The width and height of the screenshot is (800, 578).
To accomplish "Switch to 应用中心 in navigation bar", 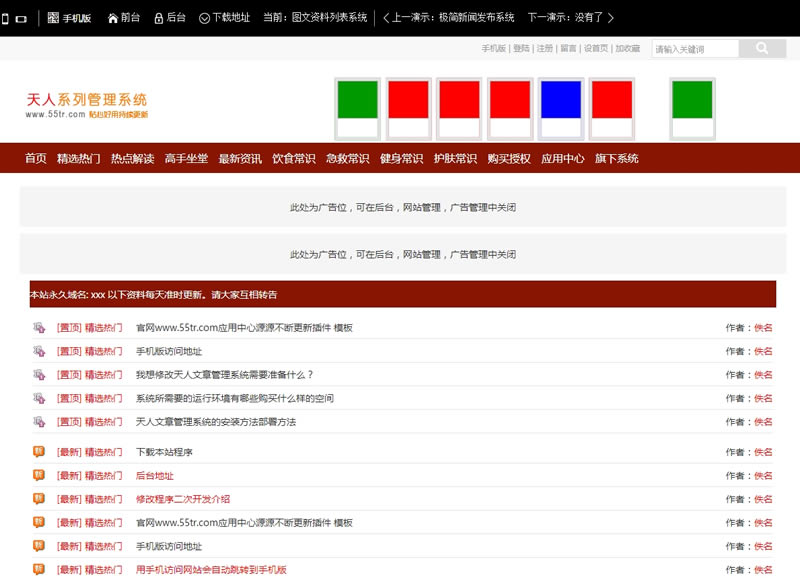I will (x=562, y=158).
